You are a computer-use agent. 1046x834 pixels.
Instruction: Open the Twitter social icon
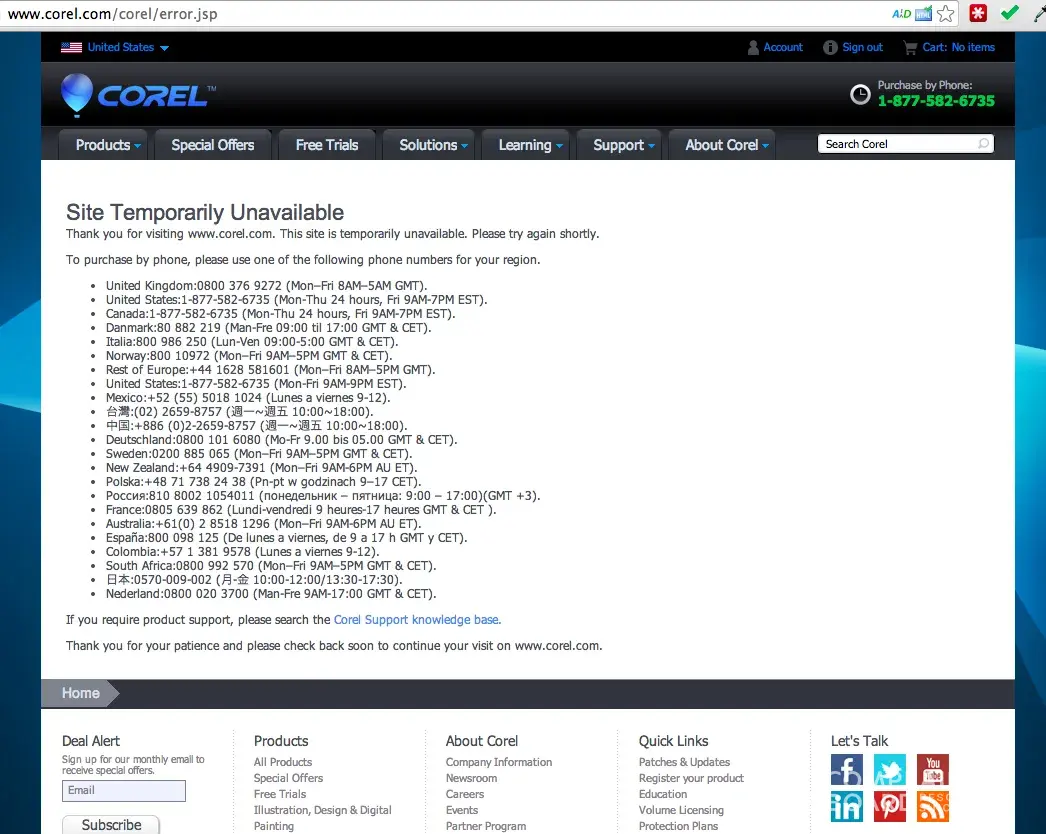[x=890, y=770]
